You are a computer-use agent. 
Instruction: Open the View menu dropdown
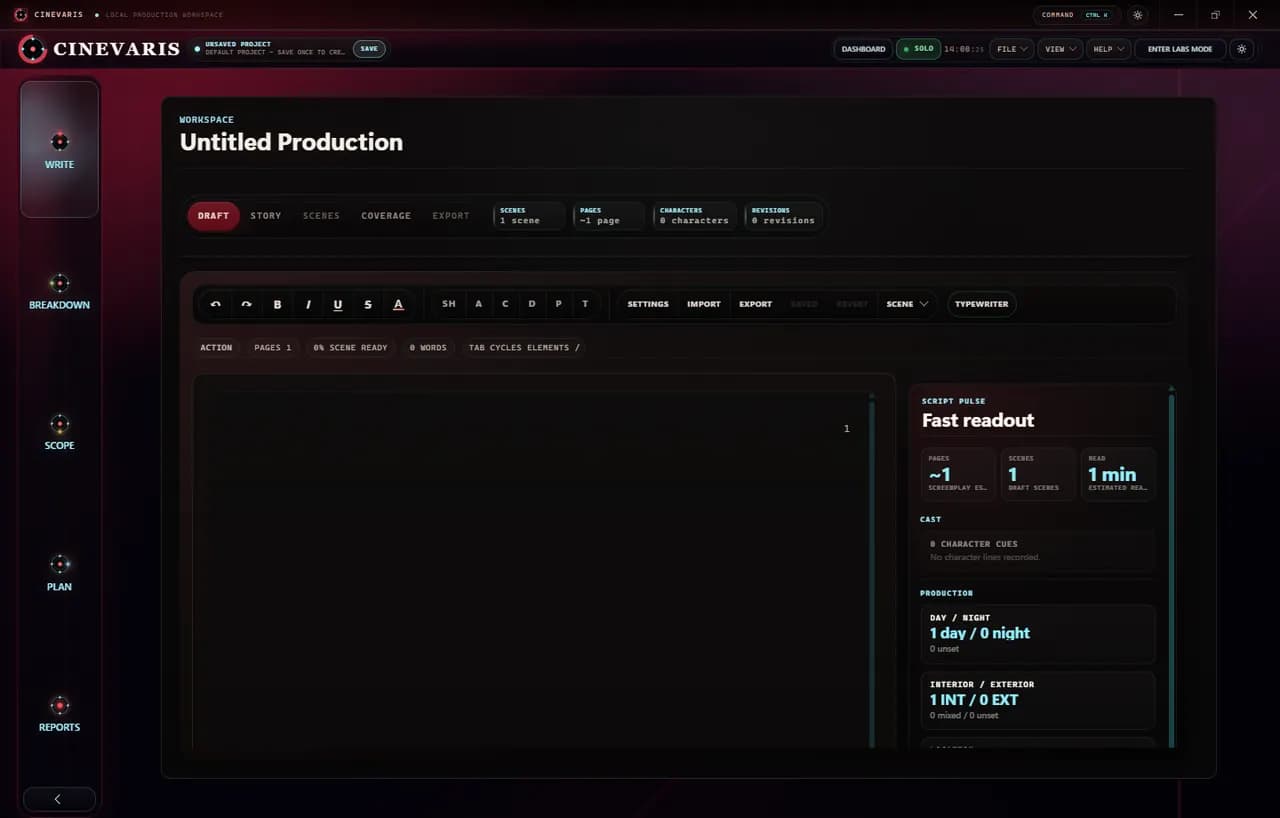pyautogui.click(x=1060, y=49)
